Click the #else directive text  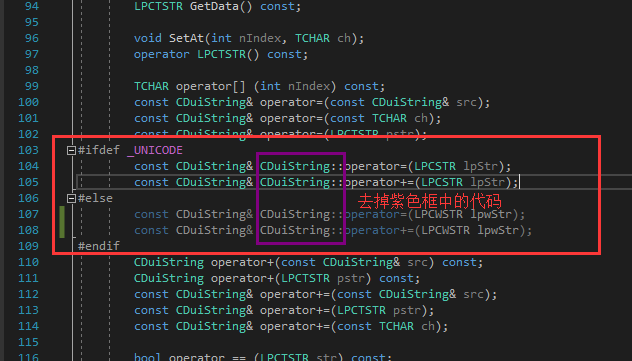(x=95, y=198)
